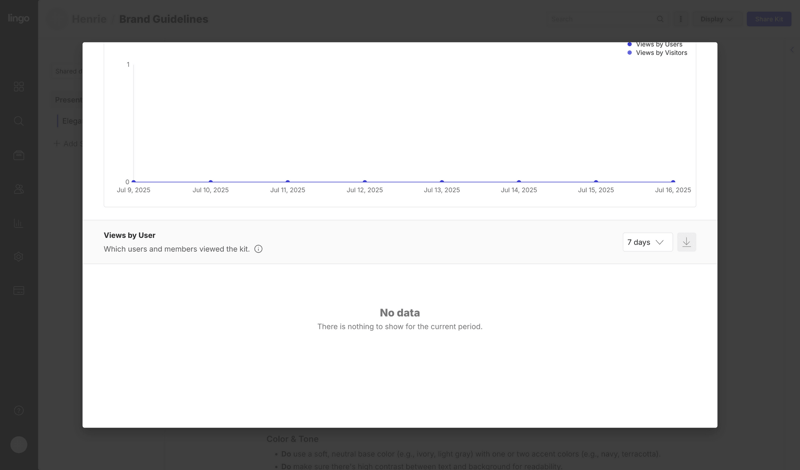
Task: Open the 7 days period dropdown
Action: tap(647, 242)
